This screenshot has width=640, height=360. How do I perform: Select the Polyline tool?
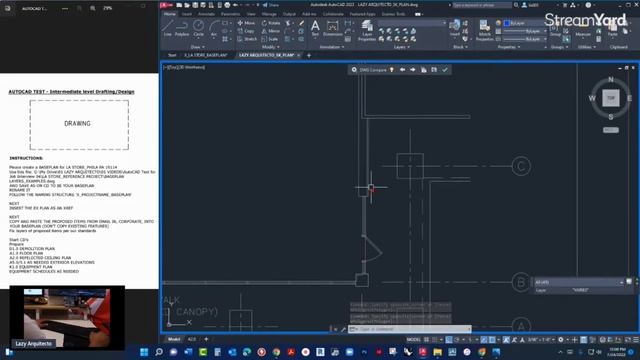pyautogui.click(x=182, y=29)
